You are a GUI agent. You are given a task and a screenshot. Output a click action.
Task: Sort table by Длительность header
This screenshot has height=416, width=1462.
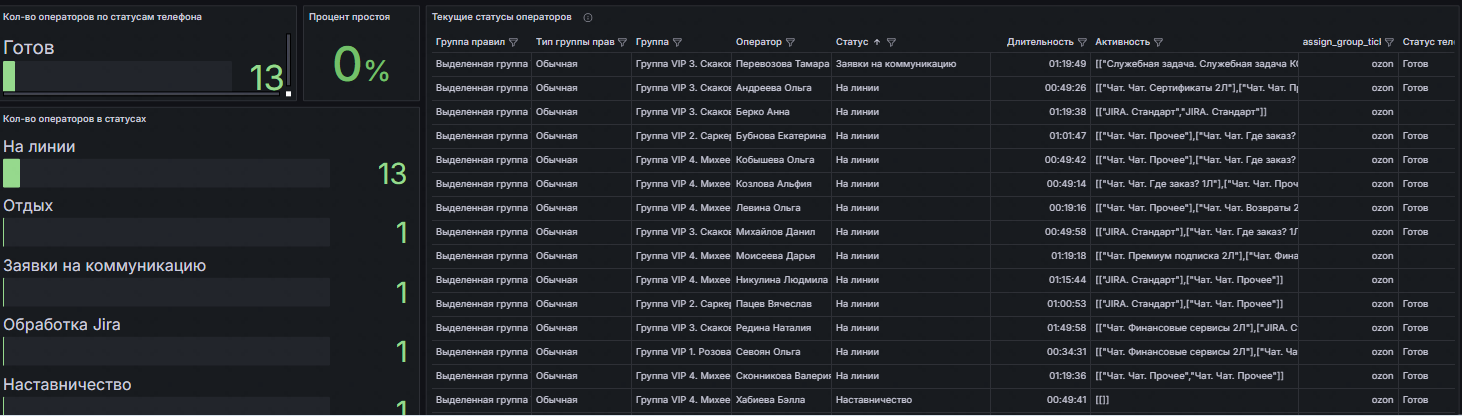[1039, 42]
